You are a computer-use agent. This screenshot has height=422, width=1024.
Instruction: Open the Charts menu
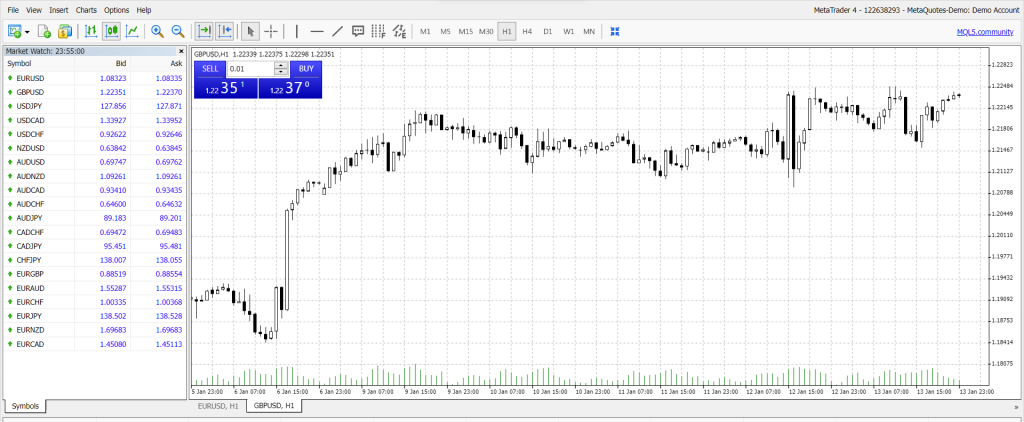click(x=86, y=9)
